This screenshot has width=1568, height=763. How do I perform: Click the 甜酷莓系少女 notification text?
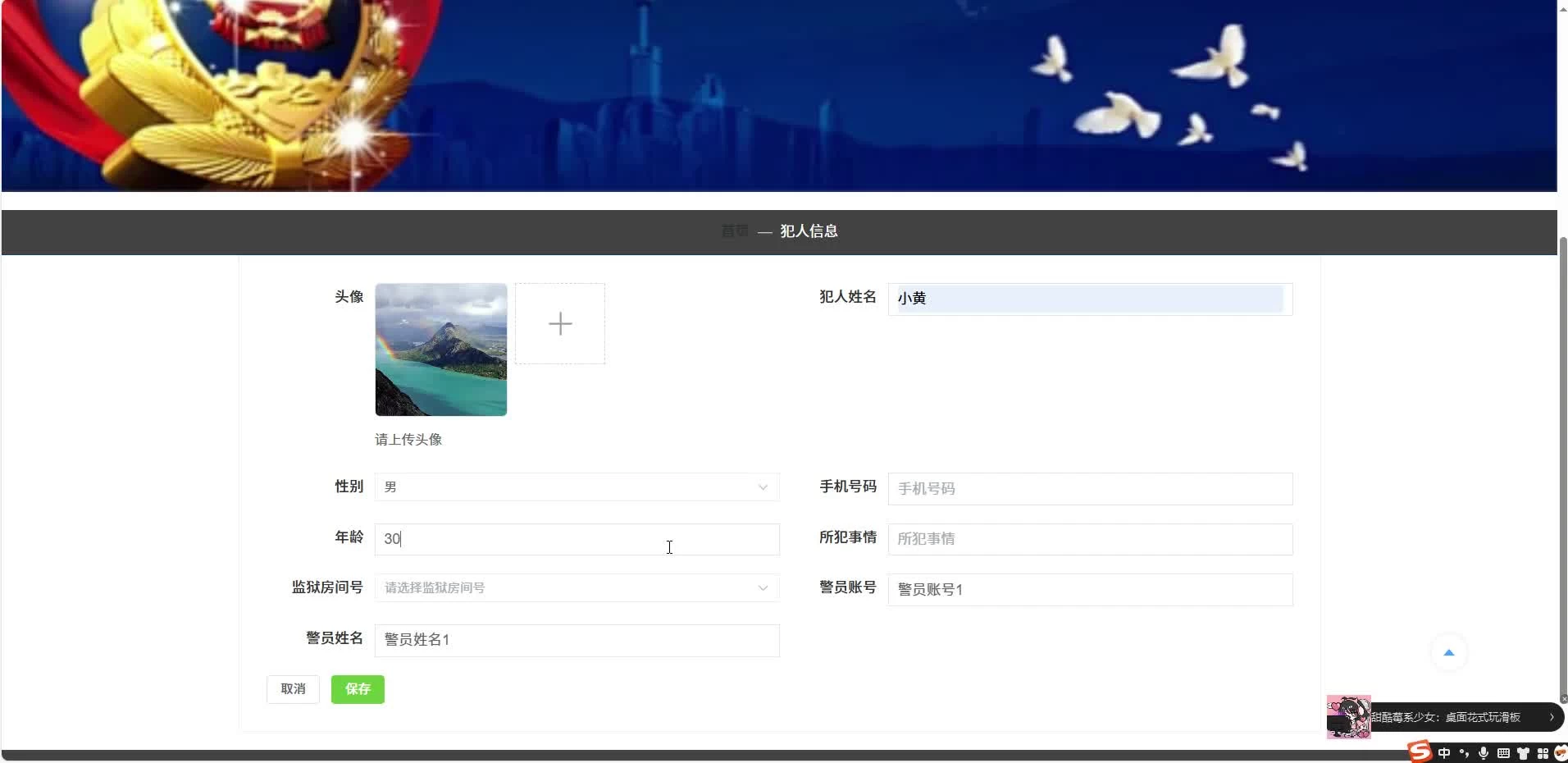pos(1447,717)
